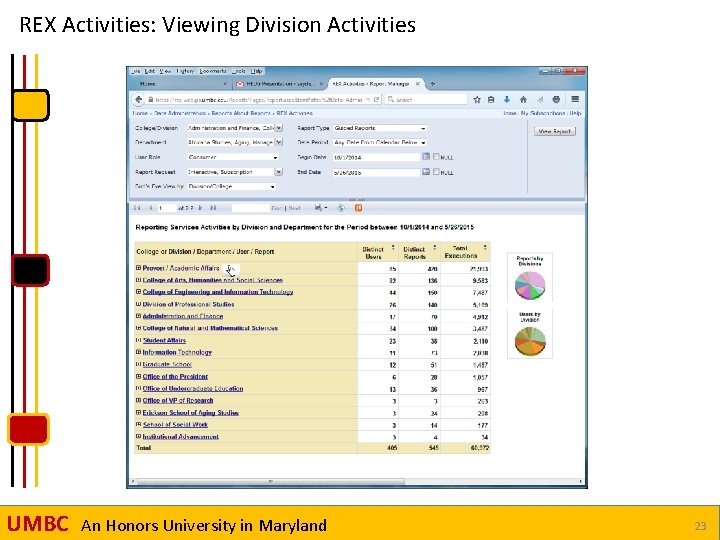Open the Begin Date calendar picker
This screenshot has height=540, width=720.
(x=426, y=157)
